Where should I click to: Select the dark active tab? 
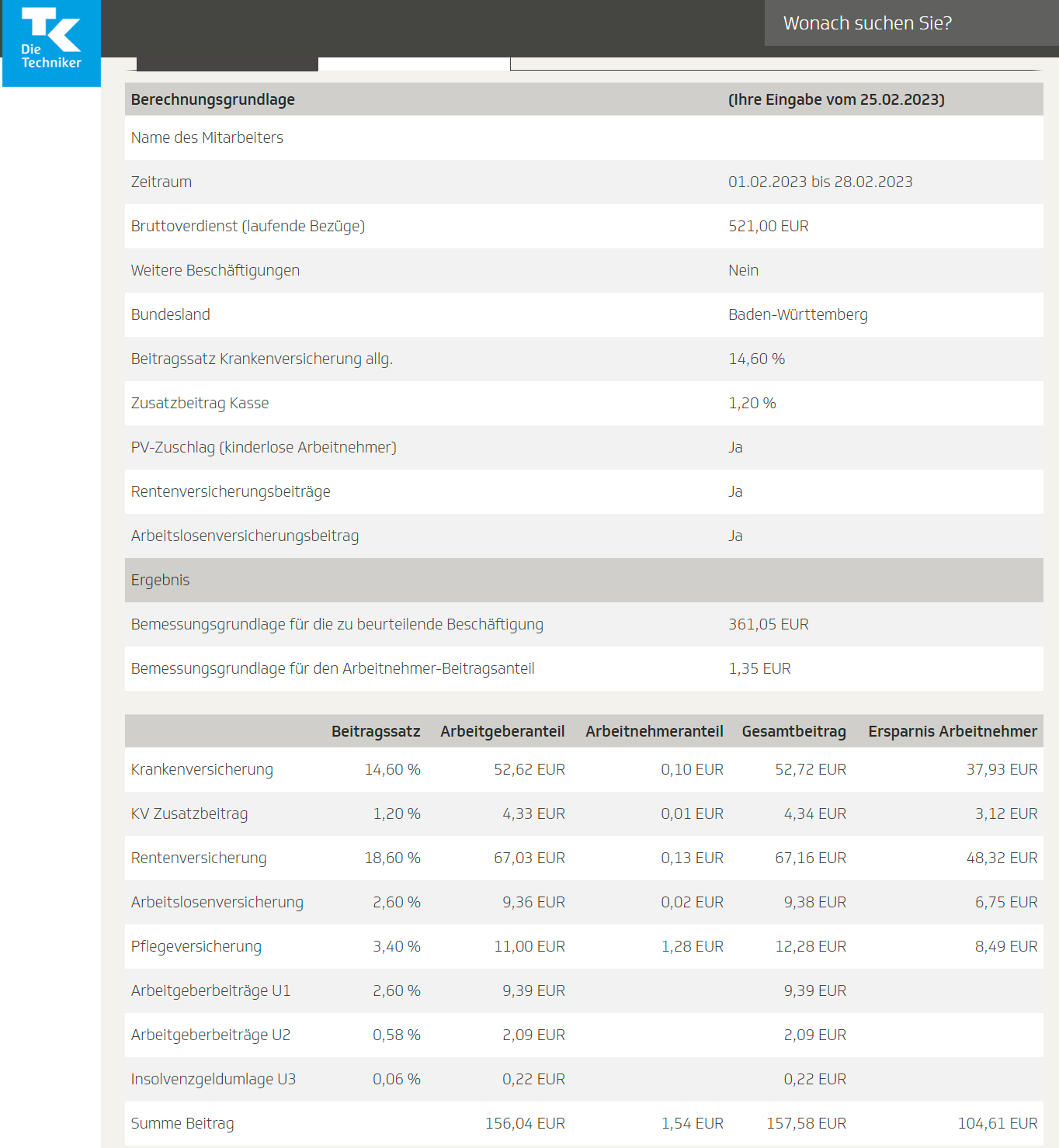[227, 64]
